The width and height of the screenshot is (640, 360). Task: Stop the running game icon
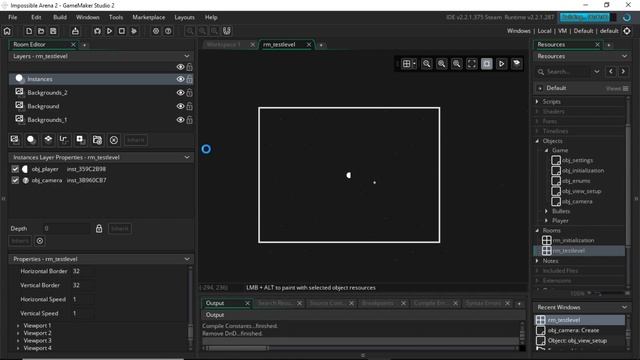tap(122, 31)
